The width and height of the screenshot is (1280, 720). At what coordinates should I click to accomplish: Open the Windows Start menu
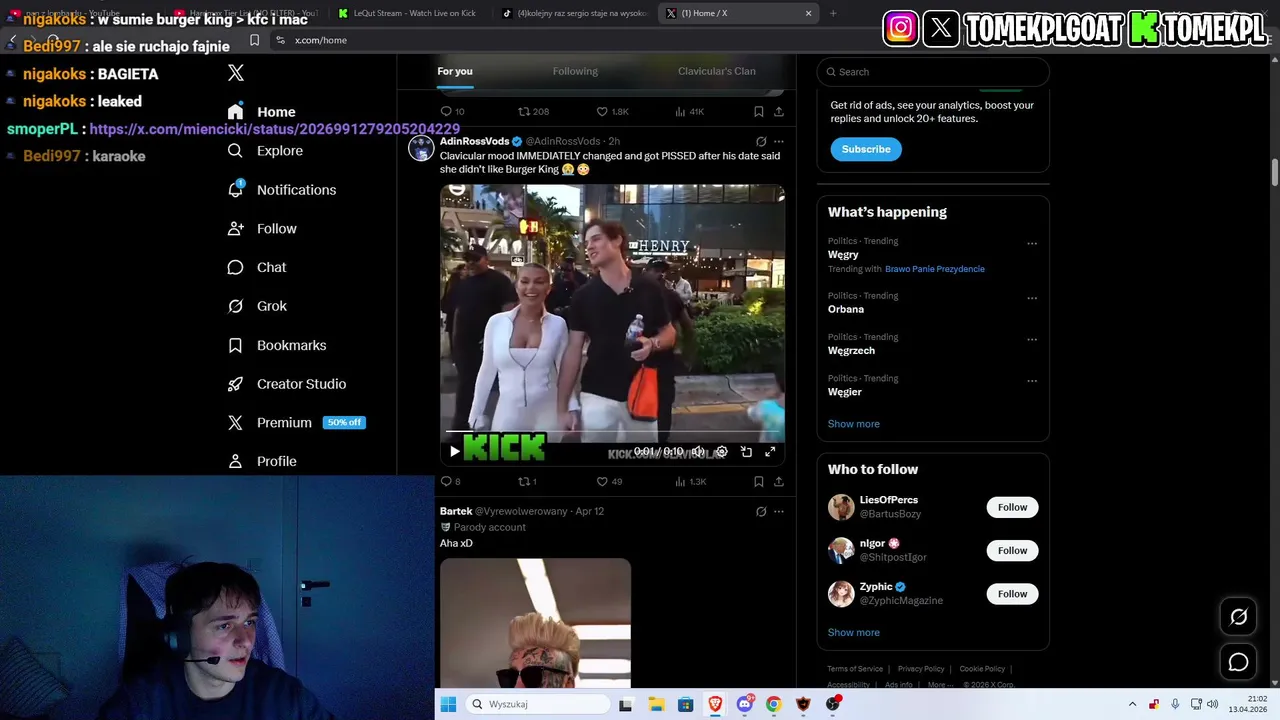pos(449,704)
